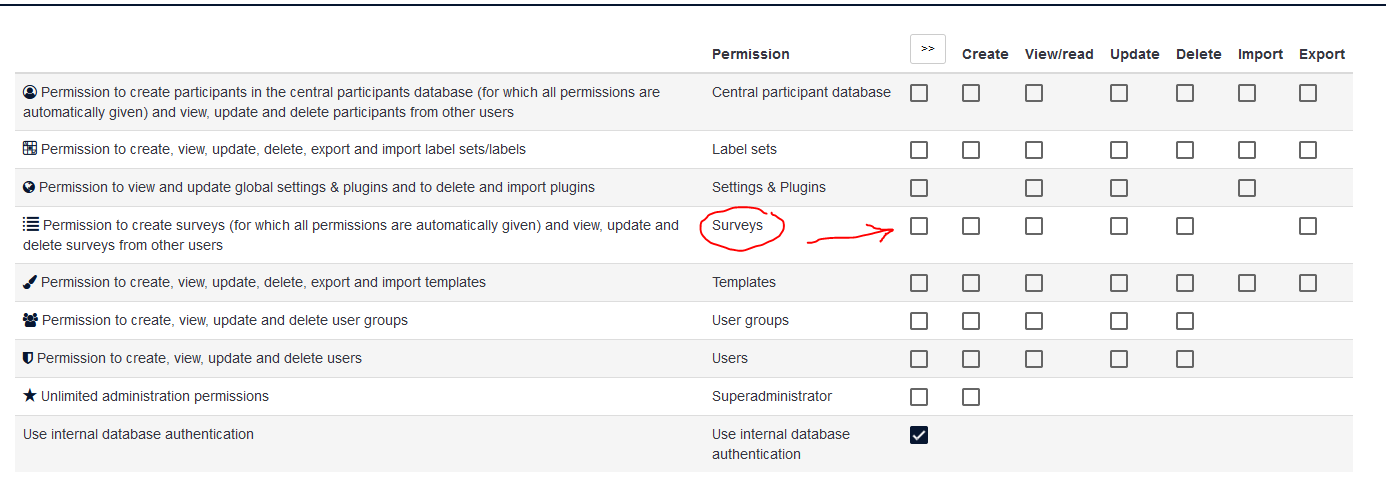Click the Surveys list icon

pyautogui.click(x=31, y=225)
